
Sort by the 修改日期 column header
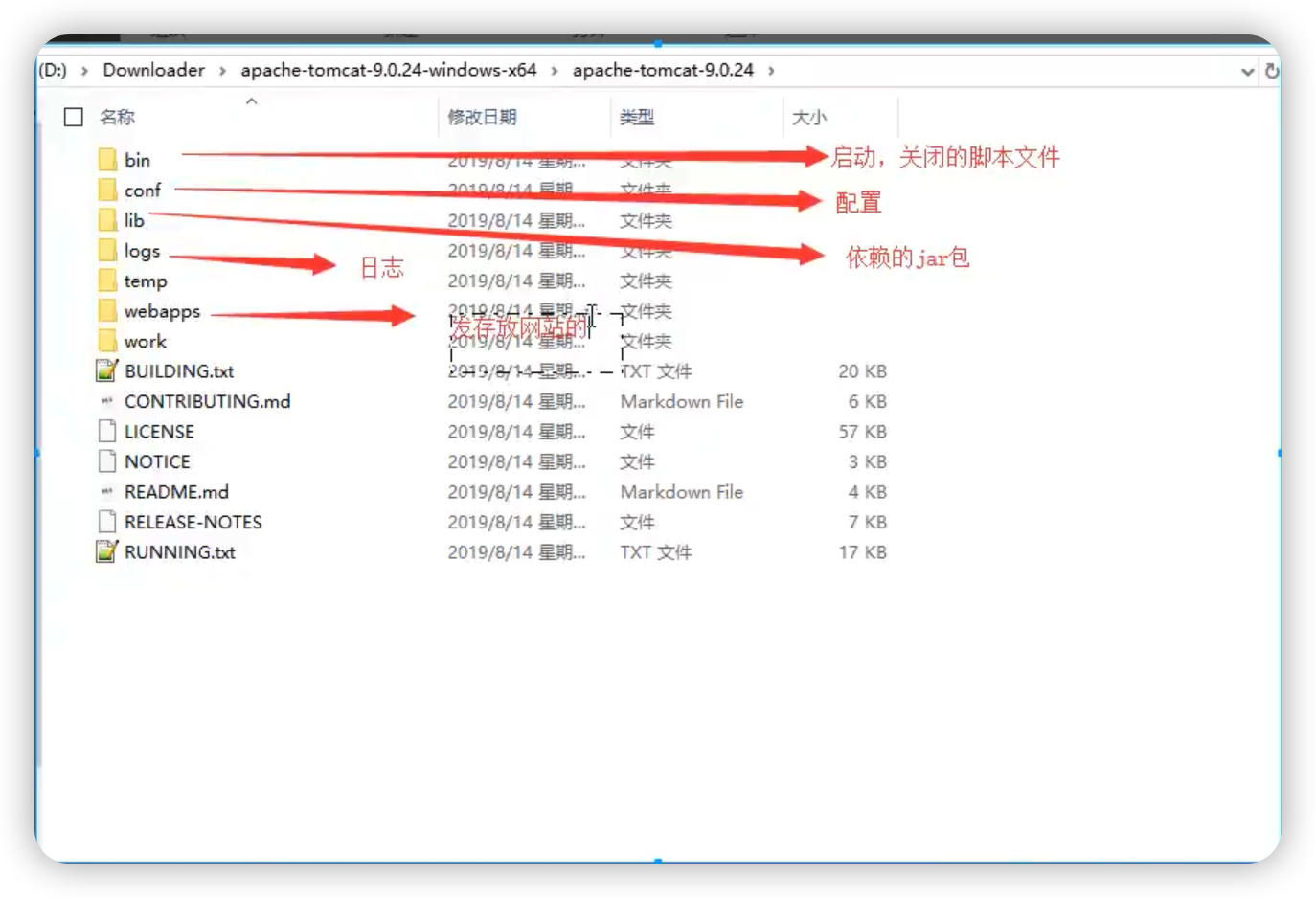pos(482,117)
